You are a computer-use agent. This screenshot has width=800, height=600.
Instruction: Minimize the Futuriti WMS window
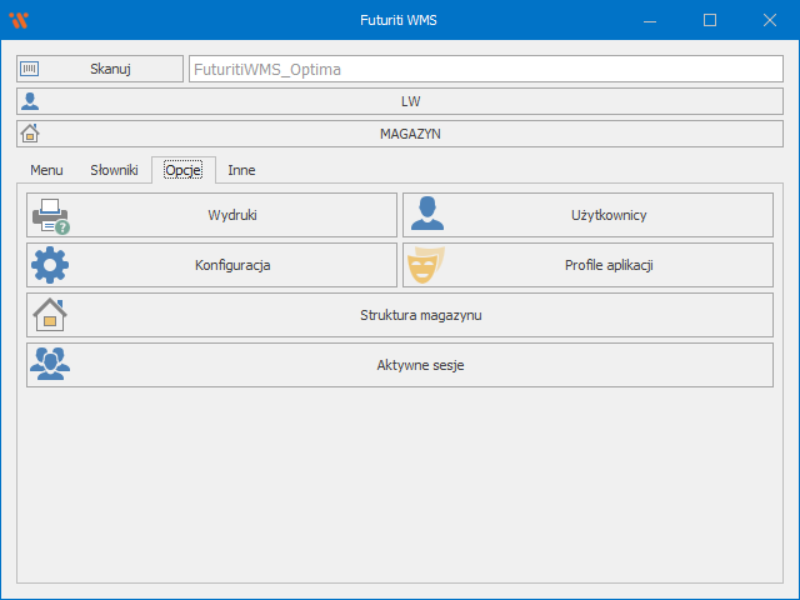pos(649,20)
